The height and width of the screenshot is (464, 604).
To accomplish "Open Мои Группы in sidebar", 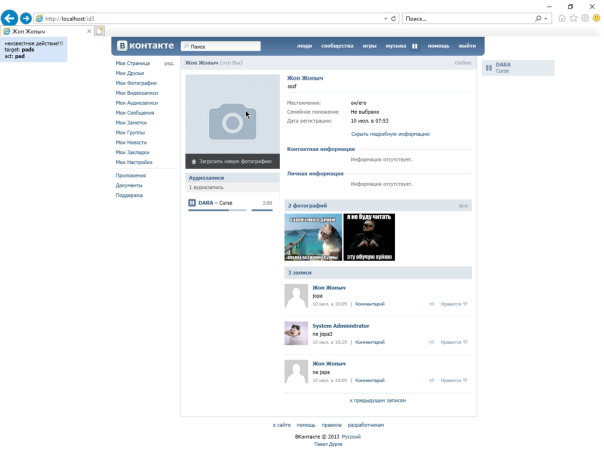I will [x=130, y=132].
